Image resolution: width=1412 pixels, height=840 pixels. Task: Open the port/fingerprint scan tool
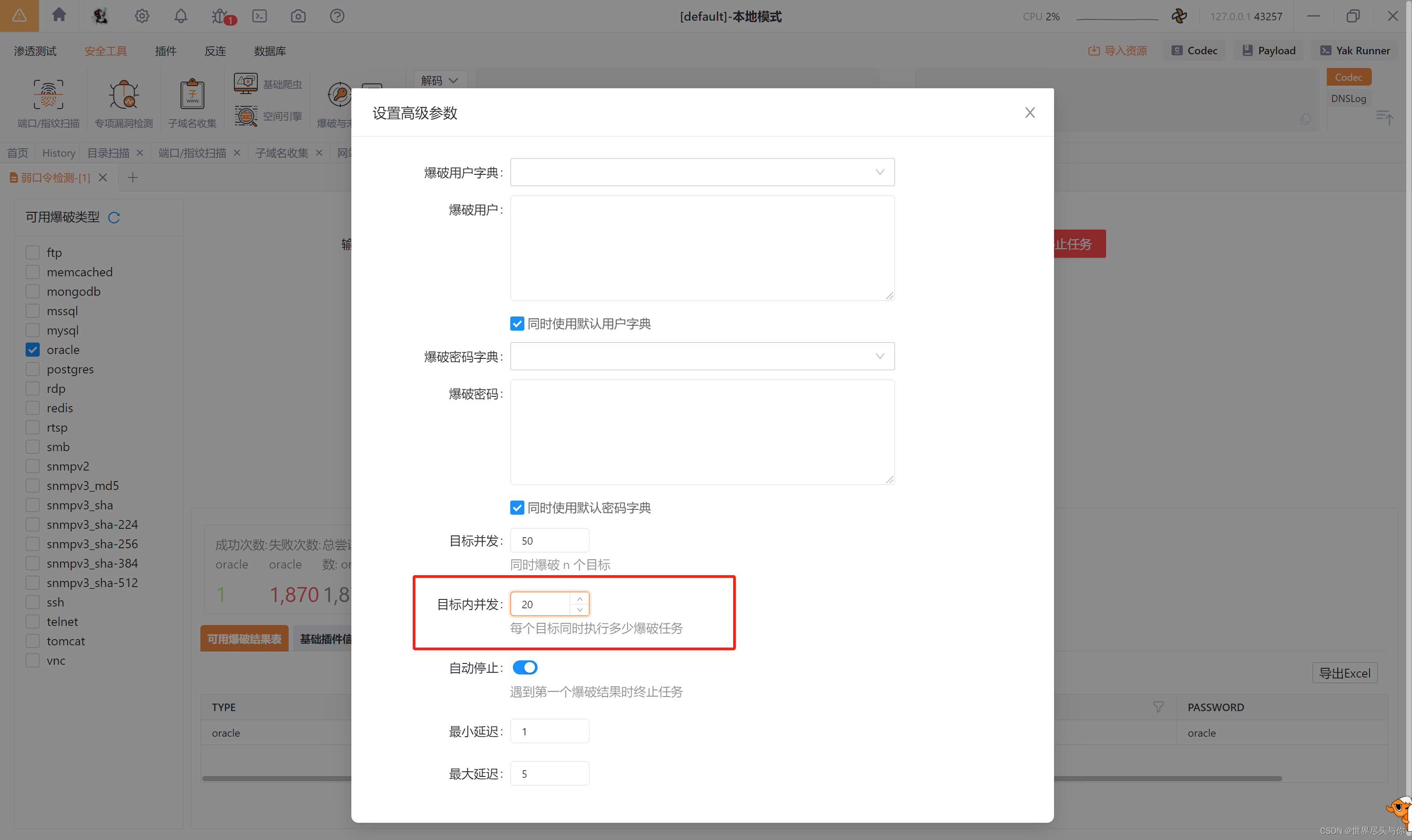coord(48,103)
